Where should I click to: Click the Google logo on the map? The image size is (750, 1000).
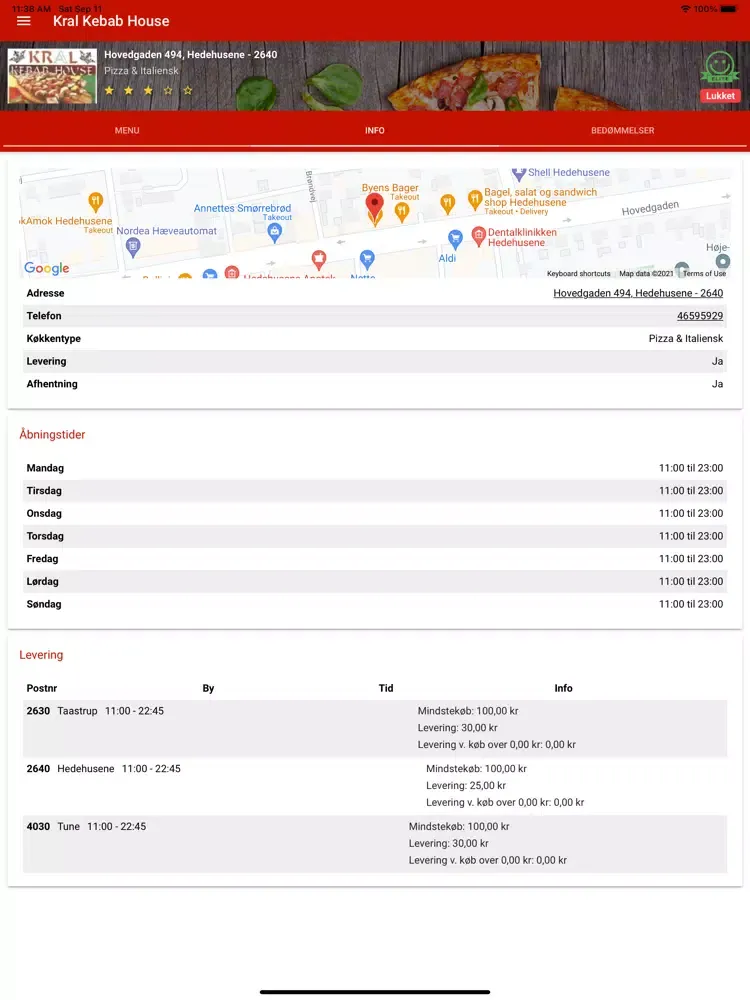point(47,268)
